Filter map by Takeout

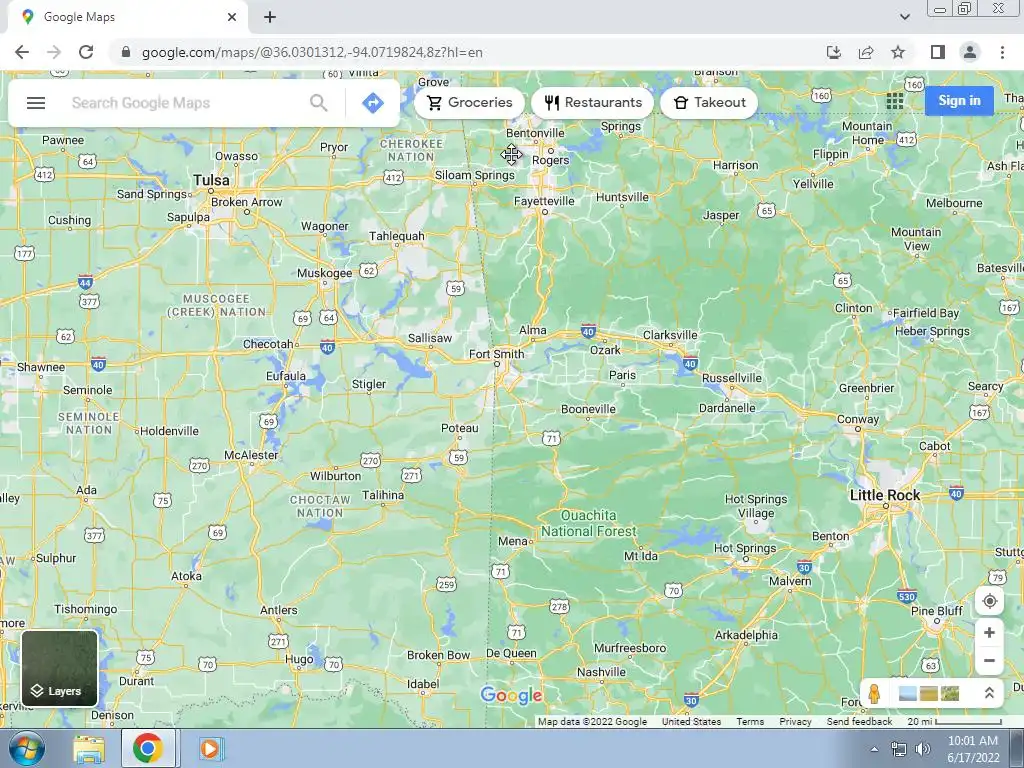click(709, 103)
